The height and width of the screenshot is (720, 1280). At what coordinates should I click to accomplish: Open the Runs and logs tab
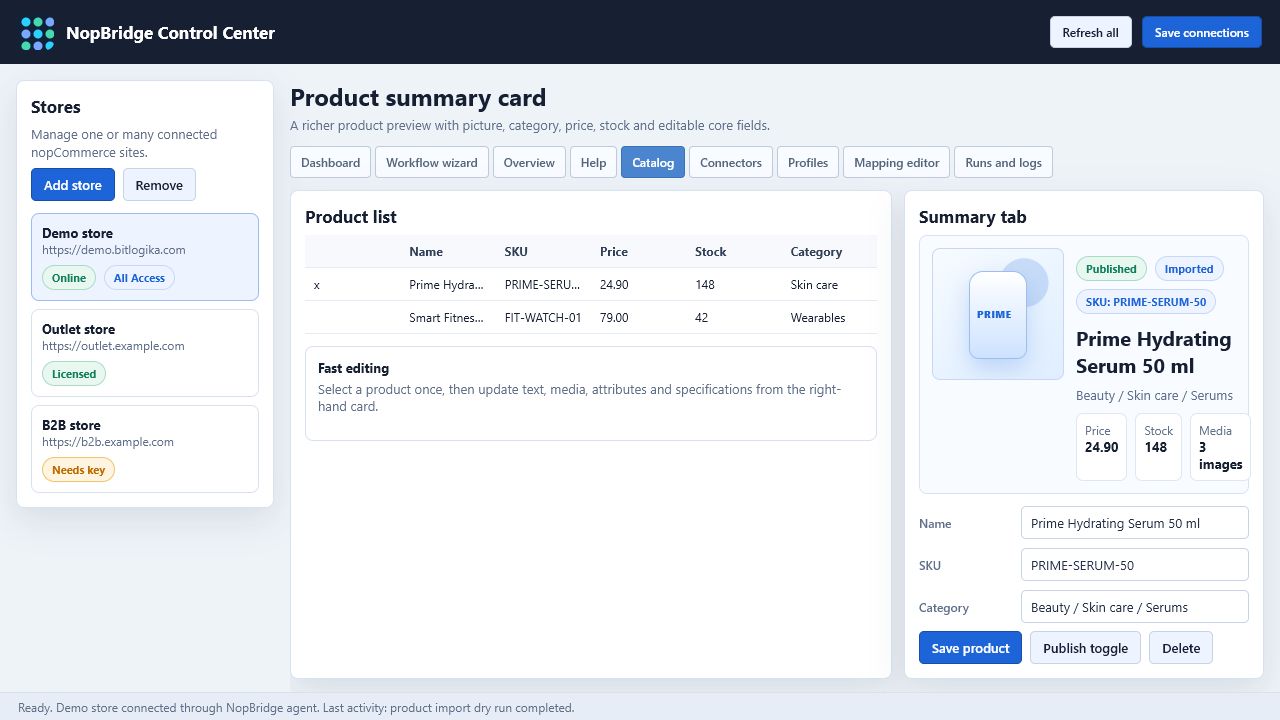click(x=1003, y=162)
